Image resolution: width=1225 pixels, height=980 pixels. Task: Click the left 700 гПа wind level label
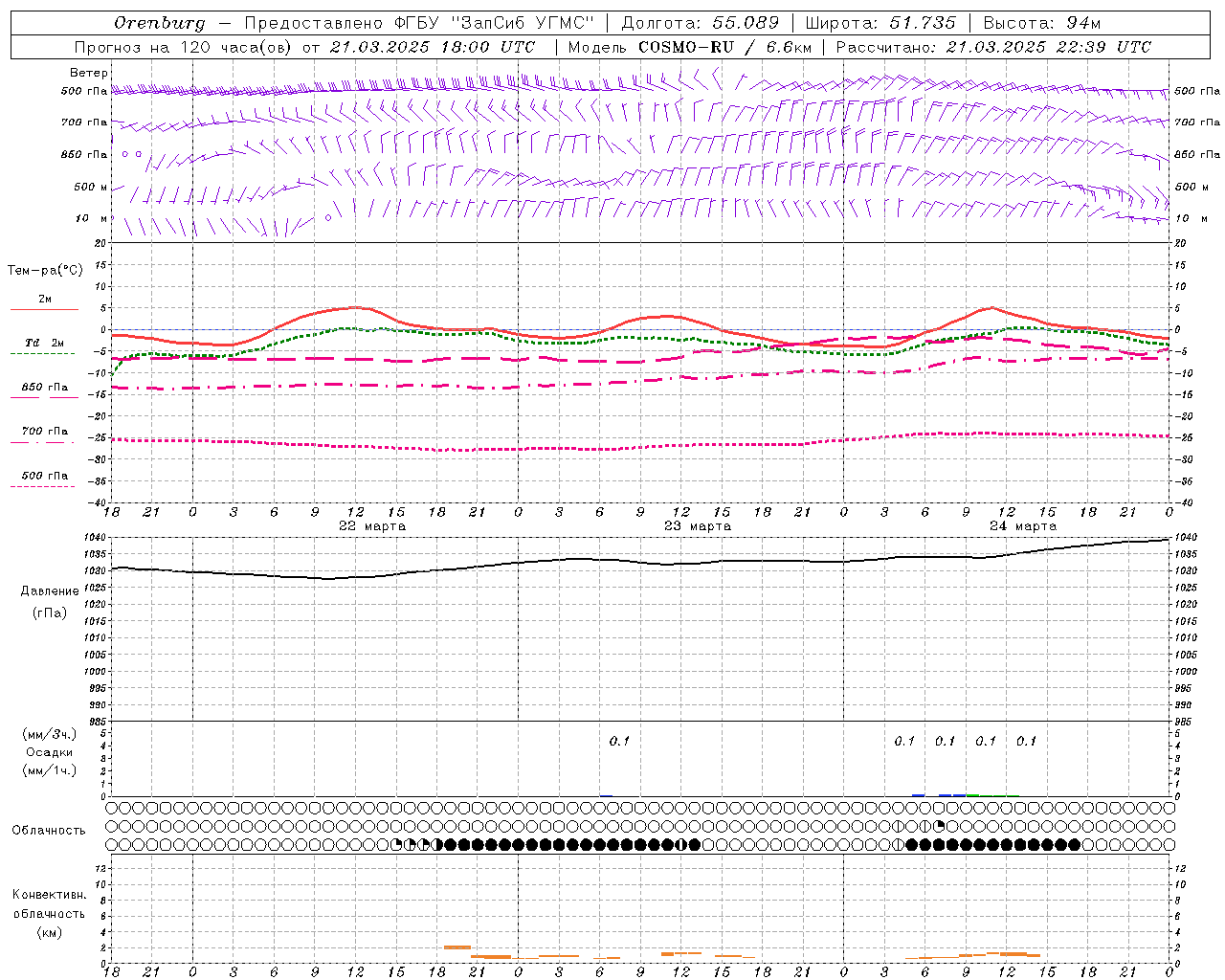click(84, 122)
